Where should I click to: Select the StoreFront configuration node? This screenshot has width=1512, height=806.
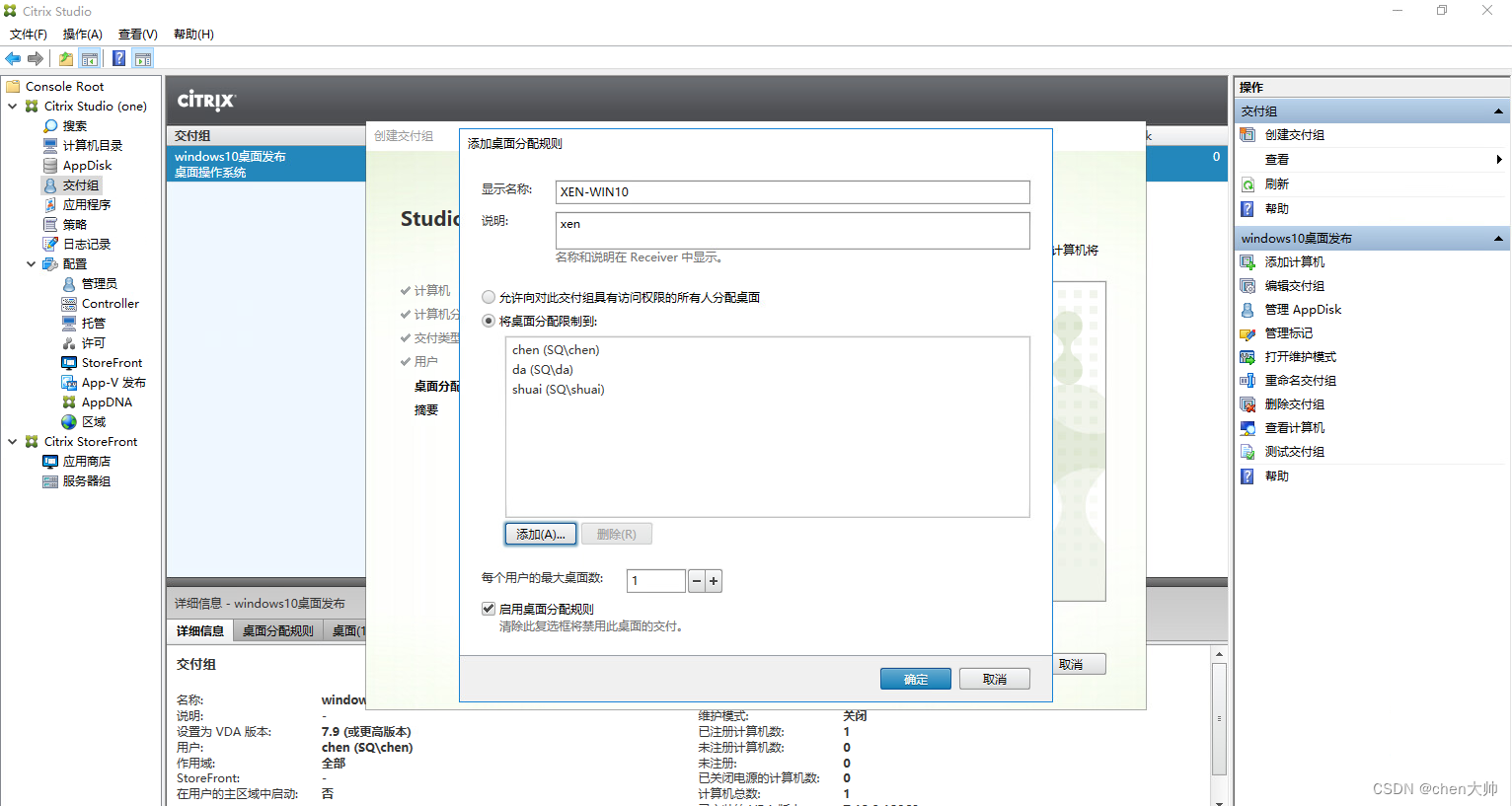click(112, 362)
